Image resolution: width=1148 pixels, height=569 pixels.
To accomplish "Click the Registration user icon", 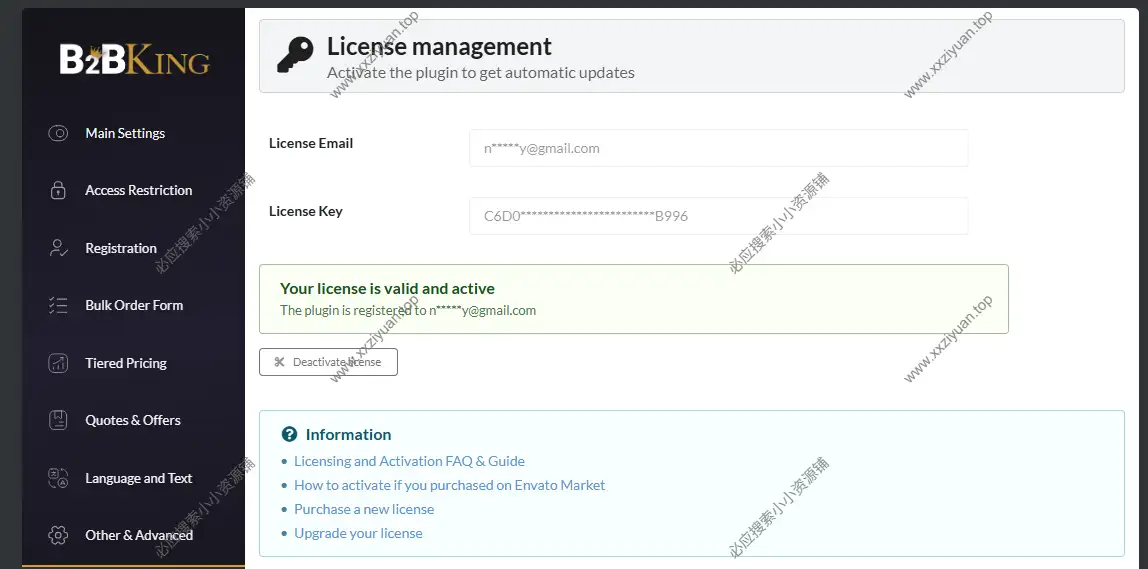I will 58,248.
